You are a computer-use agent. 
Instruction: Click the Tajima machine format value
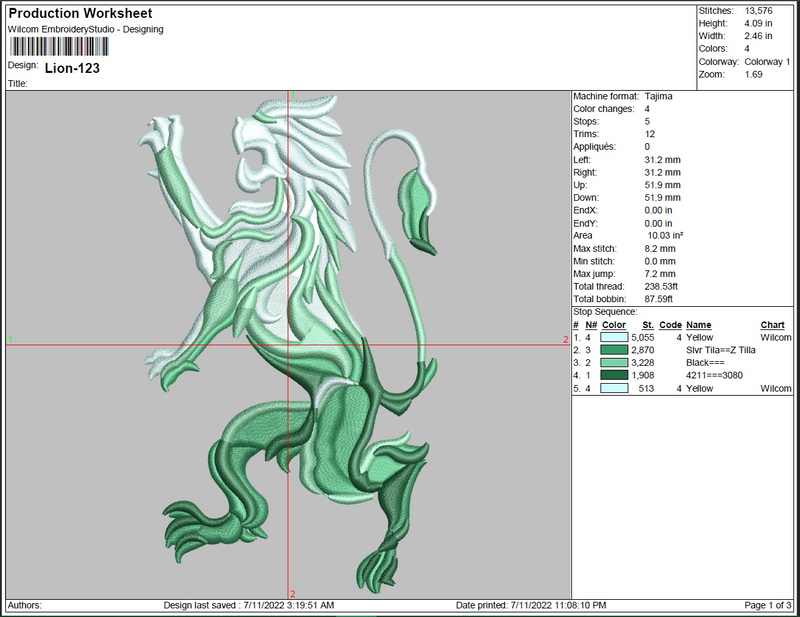658,96
